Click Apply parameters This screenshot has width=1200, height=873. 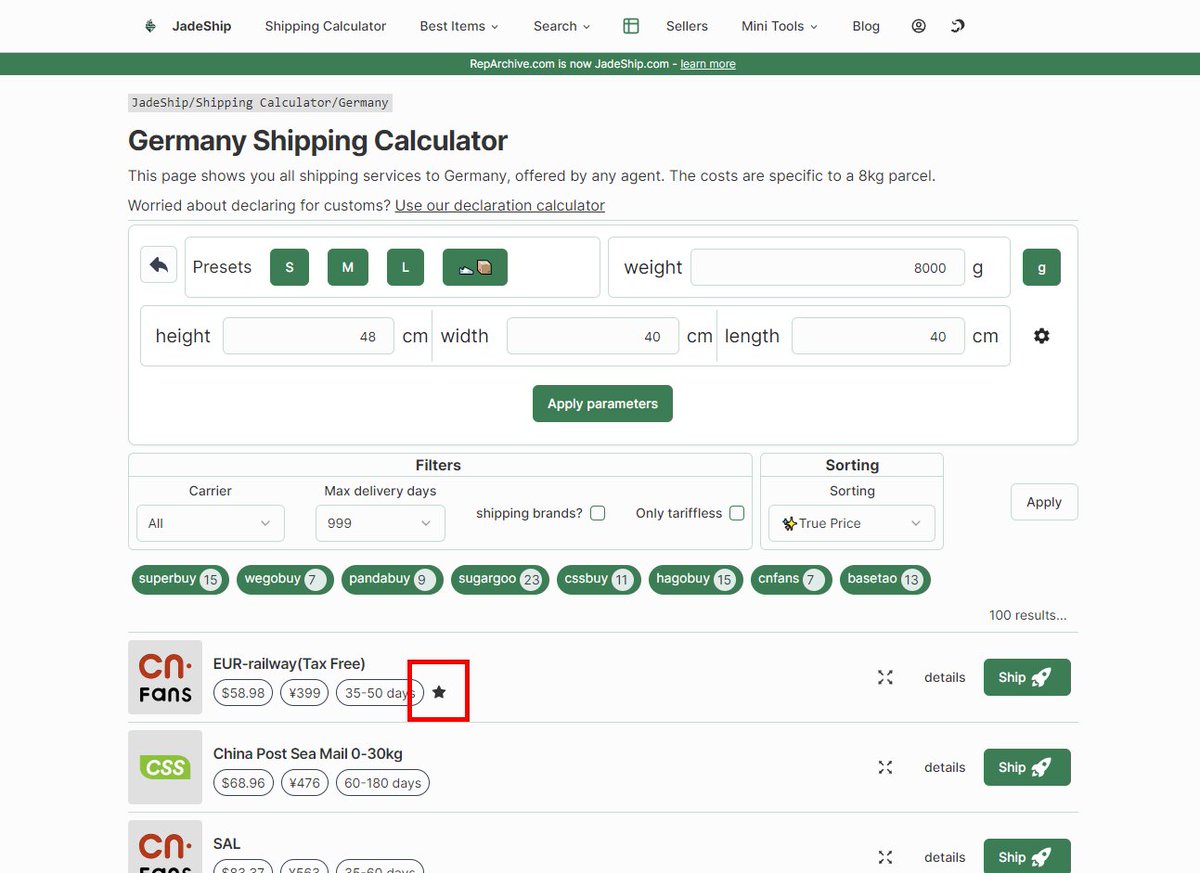(603, 403)
